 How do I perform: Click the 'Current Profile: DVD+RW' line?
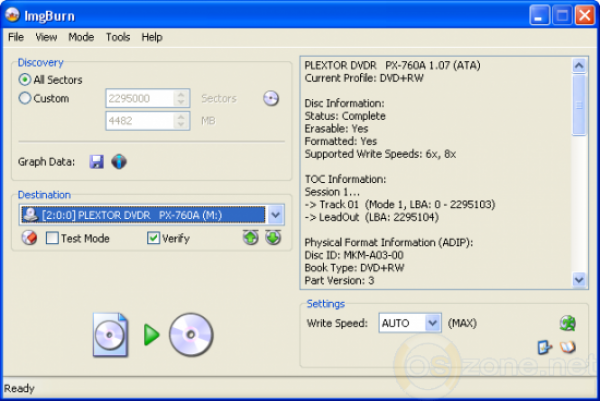(364, 78)
